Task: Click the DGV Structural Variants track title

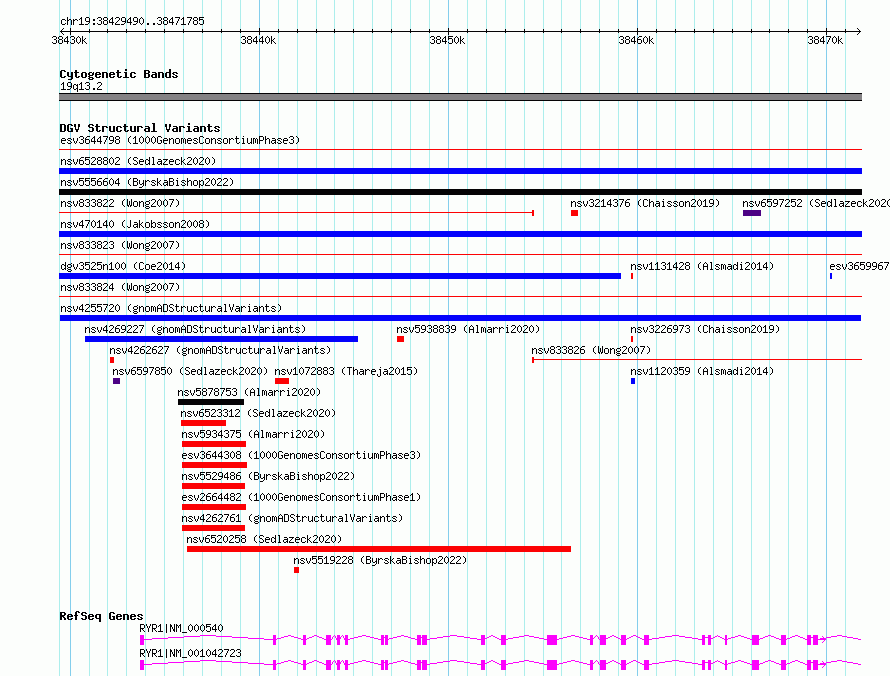Action: (x=140, y=128)
